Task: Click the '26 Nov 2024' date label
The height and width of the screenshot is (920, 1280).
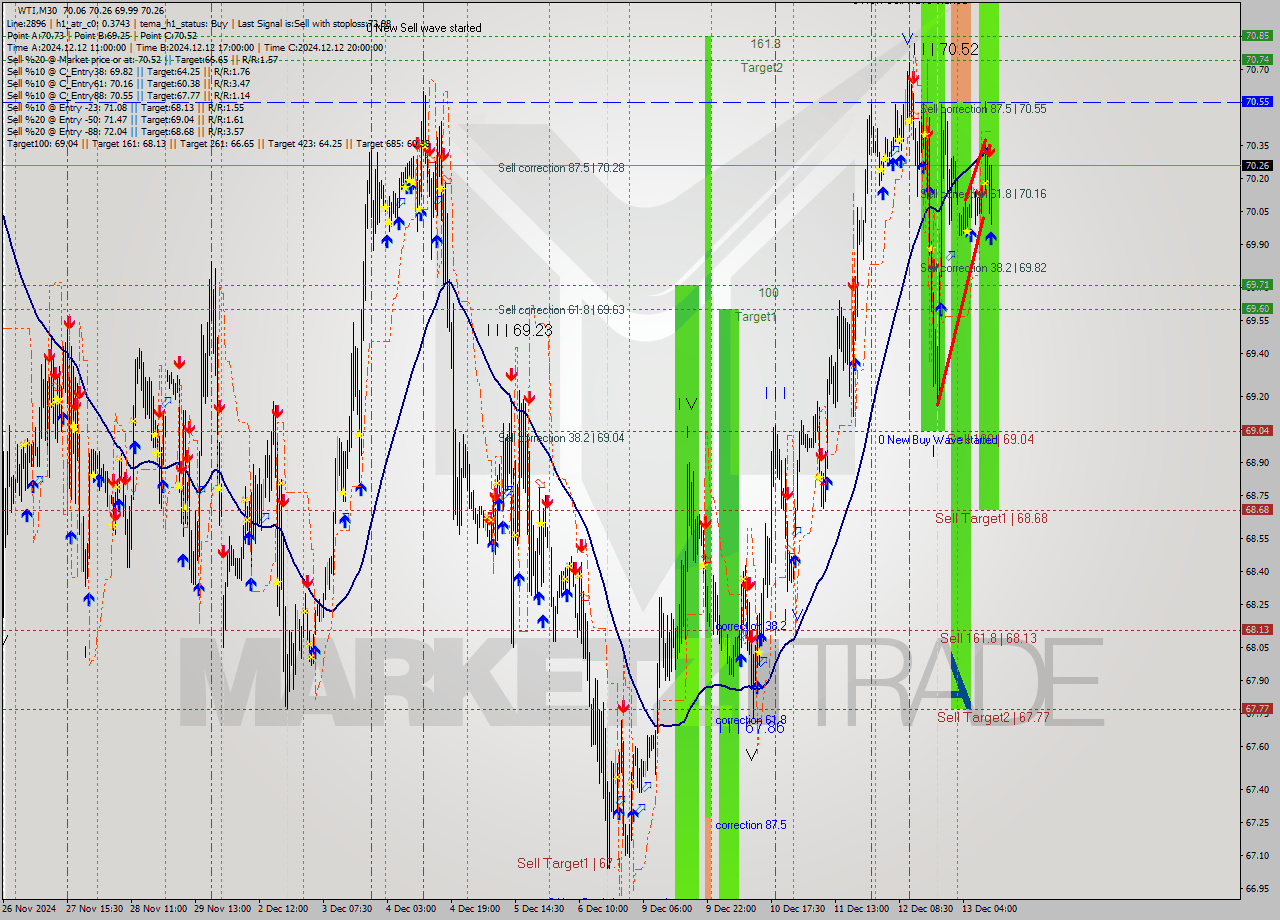Action: [x=30, y=909]
